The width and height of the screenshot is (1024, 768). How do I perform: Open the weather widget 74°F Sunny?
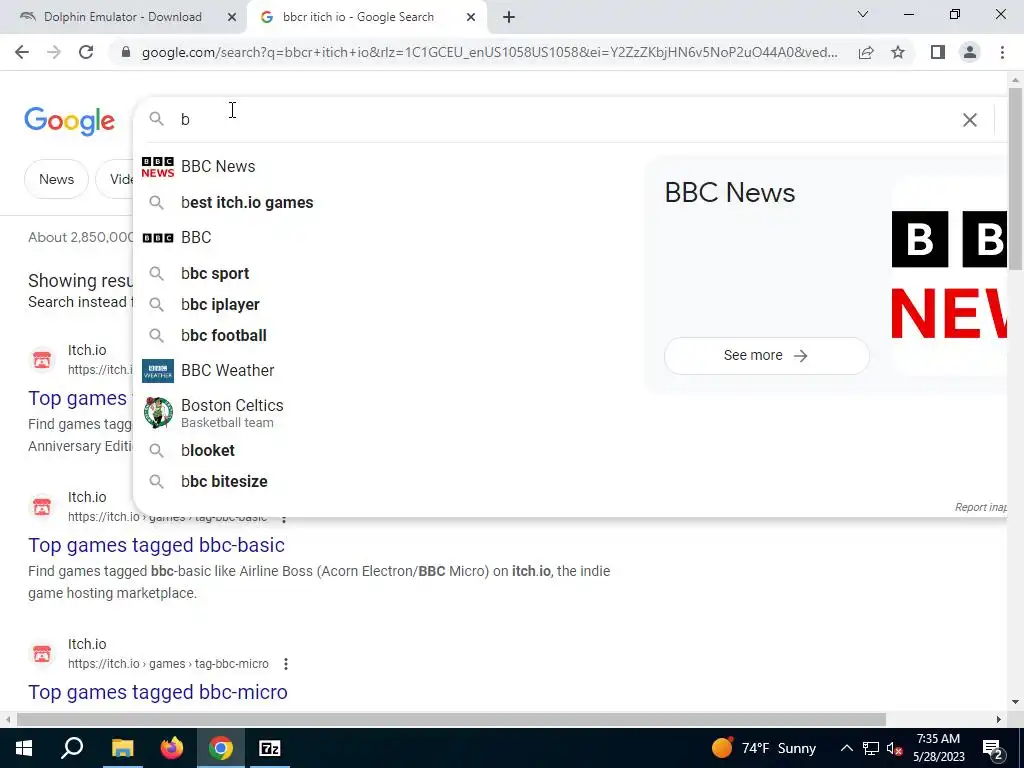(763, 748)
